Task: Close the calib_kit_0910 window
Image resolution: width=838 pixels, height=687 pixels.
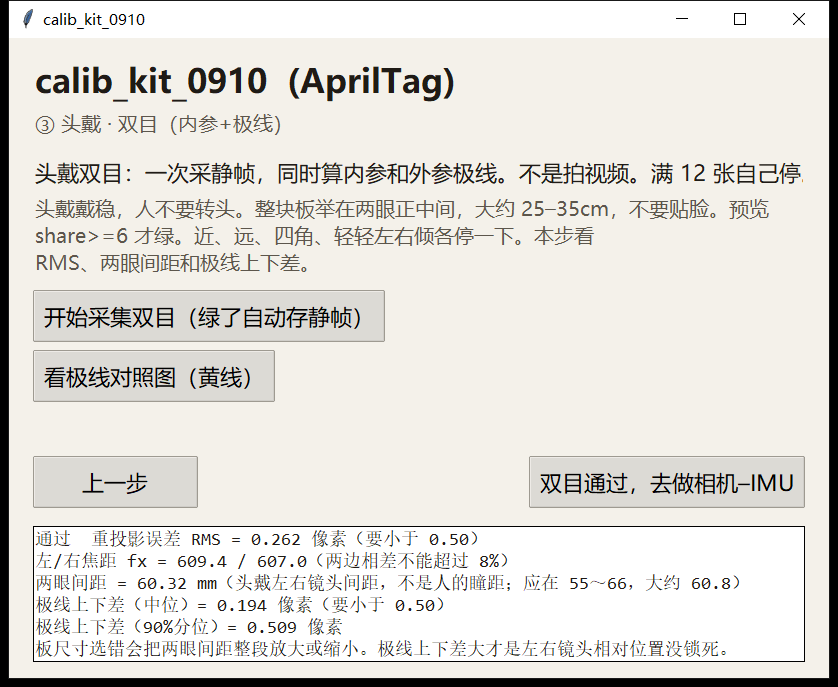Action: [x=799, y=19]
